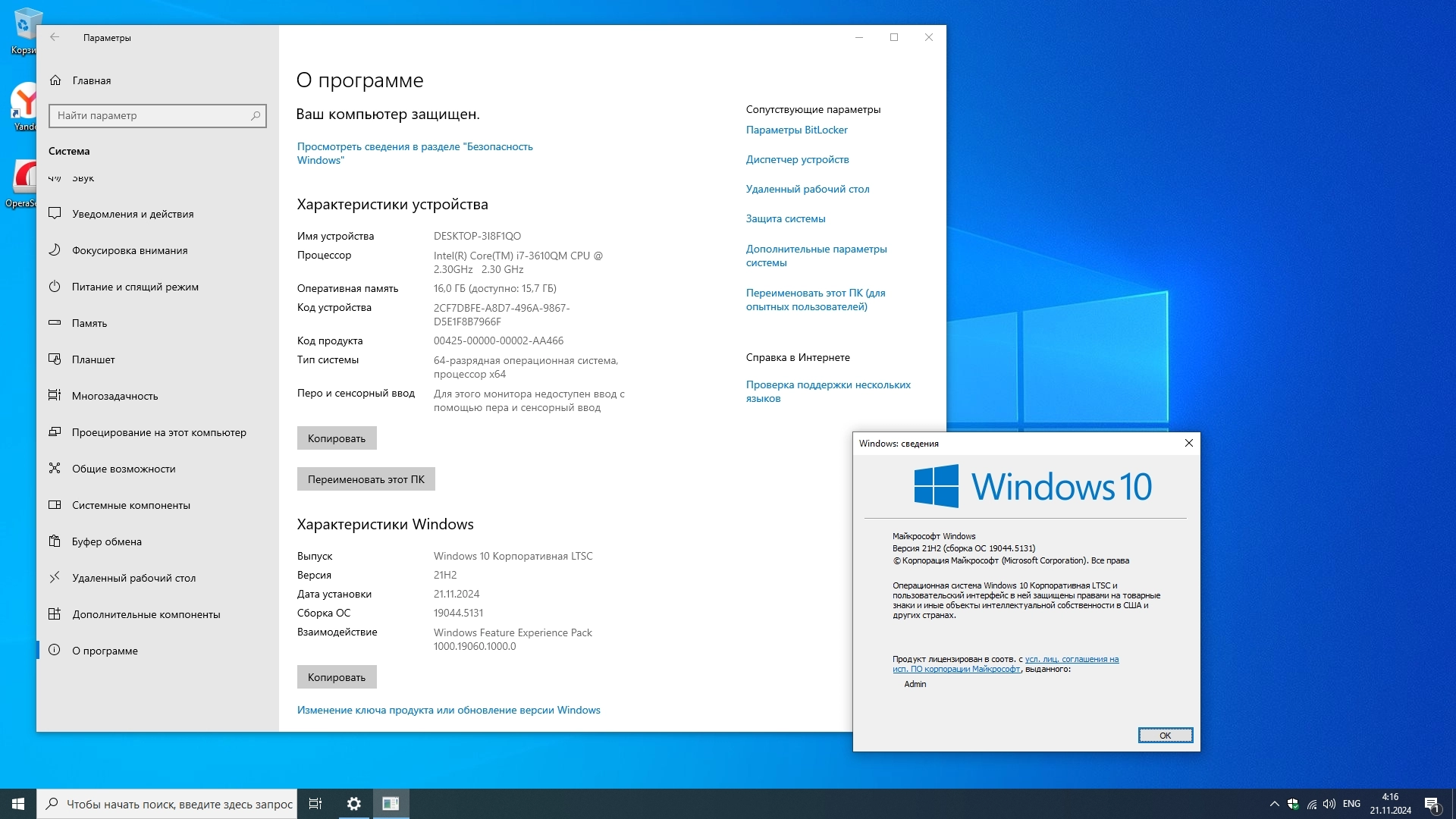The height and width of the screenshot is (819, 1456).
Task: Click the Home icon labeled Главная
Action: coord(55,80)
